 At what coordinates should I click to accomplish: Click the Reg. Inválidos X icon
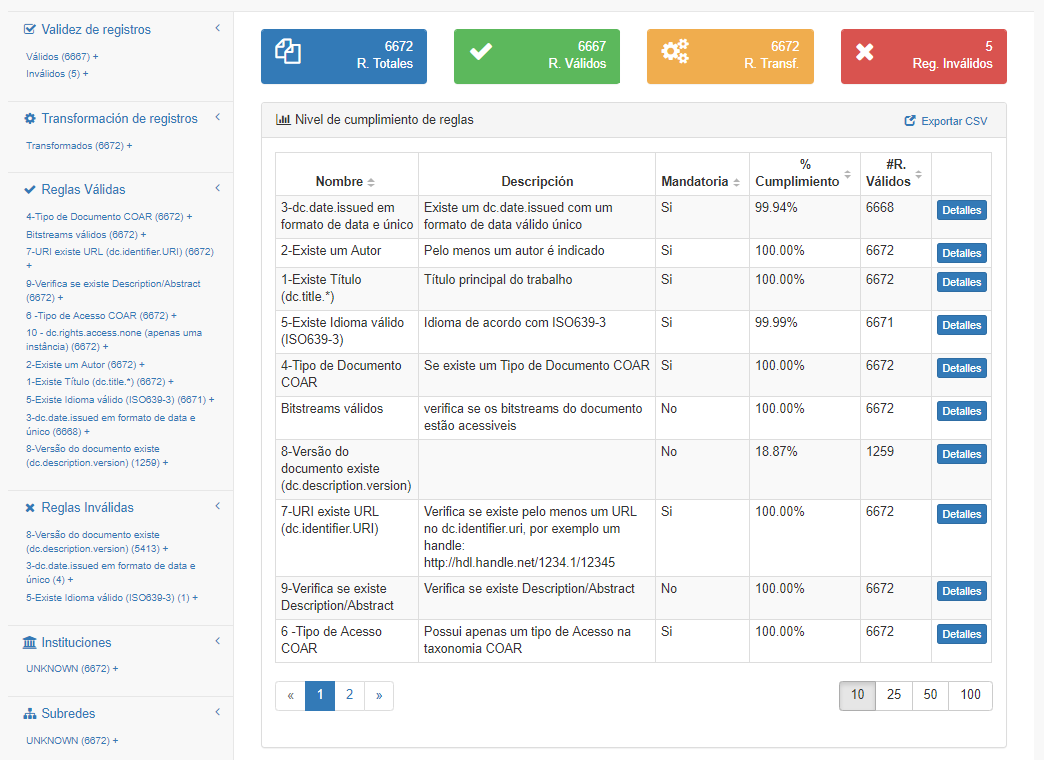coord(865,52)
